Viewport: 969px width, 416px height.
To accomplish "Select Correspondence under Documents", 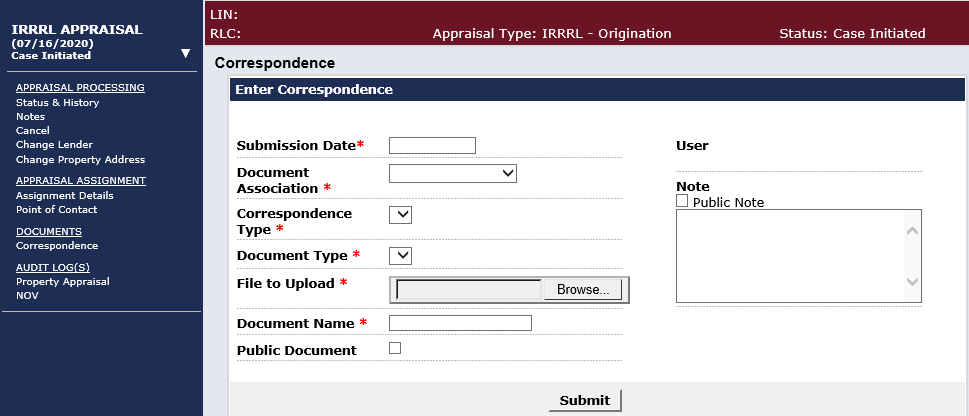I will (57, 245).
